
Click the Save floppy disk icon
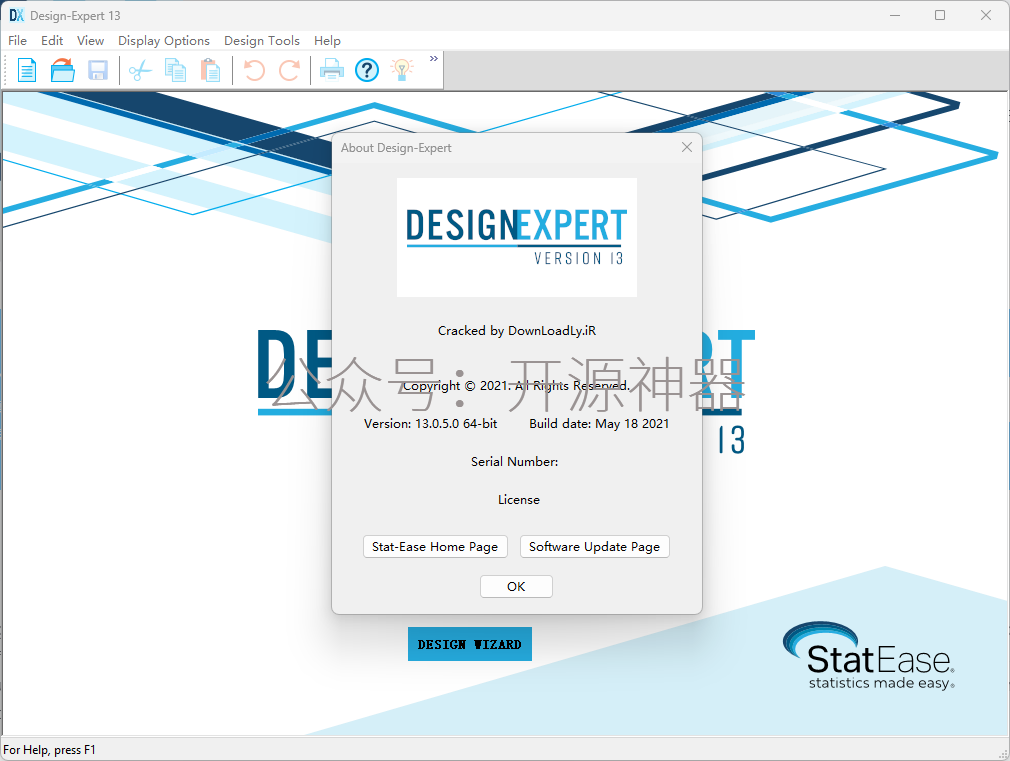coord(98,70)
